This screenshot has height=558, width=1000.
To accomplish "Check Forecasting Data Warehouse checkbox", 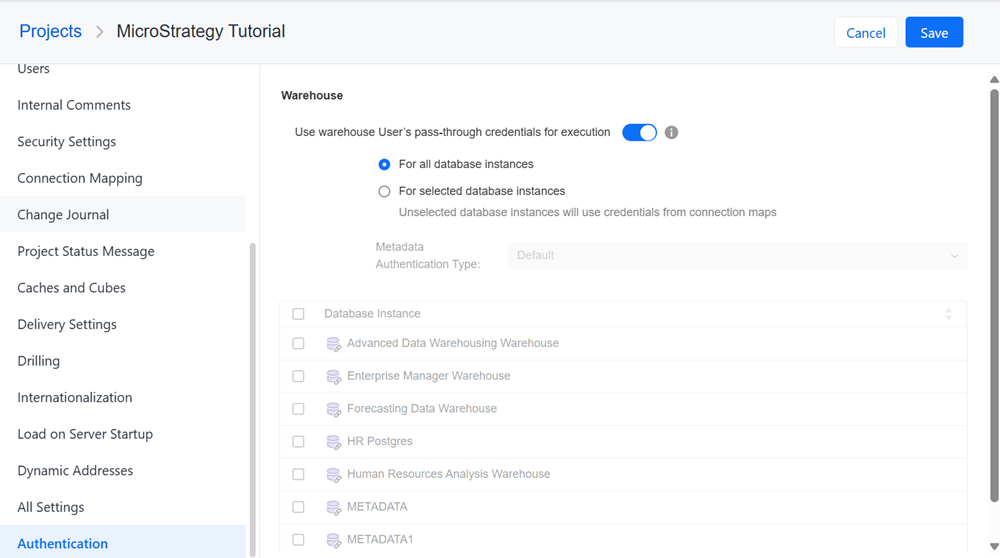I will point(298,409).
